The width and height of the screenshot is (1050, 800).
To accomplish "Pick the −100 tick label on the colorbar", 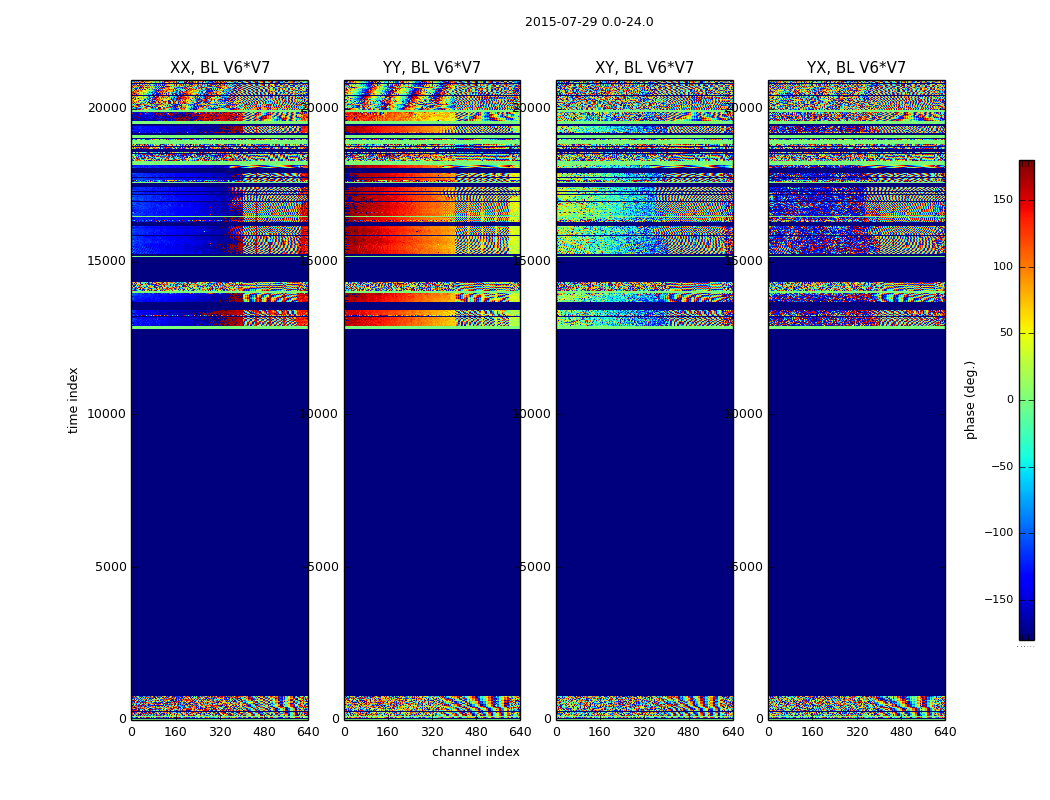I will point(997,533).
